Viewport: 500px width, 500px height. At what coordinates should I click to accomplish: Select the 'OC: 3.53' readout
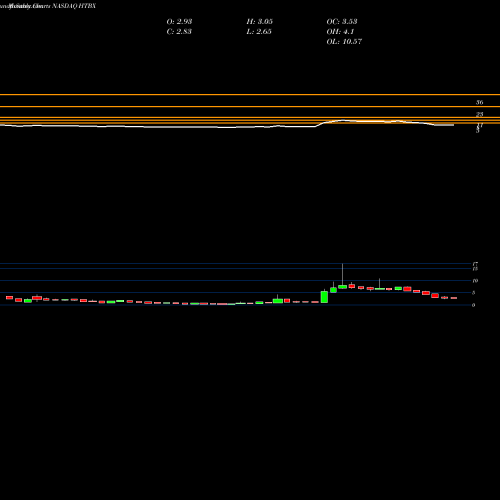coord(342,21)
